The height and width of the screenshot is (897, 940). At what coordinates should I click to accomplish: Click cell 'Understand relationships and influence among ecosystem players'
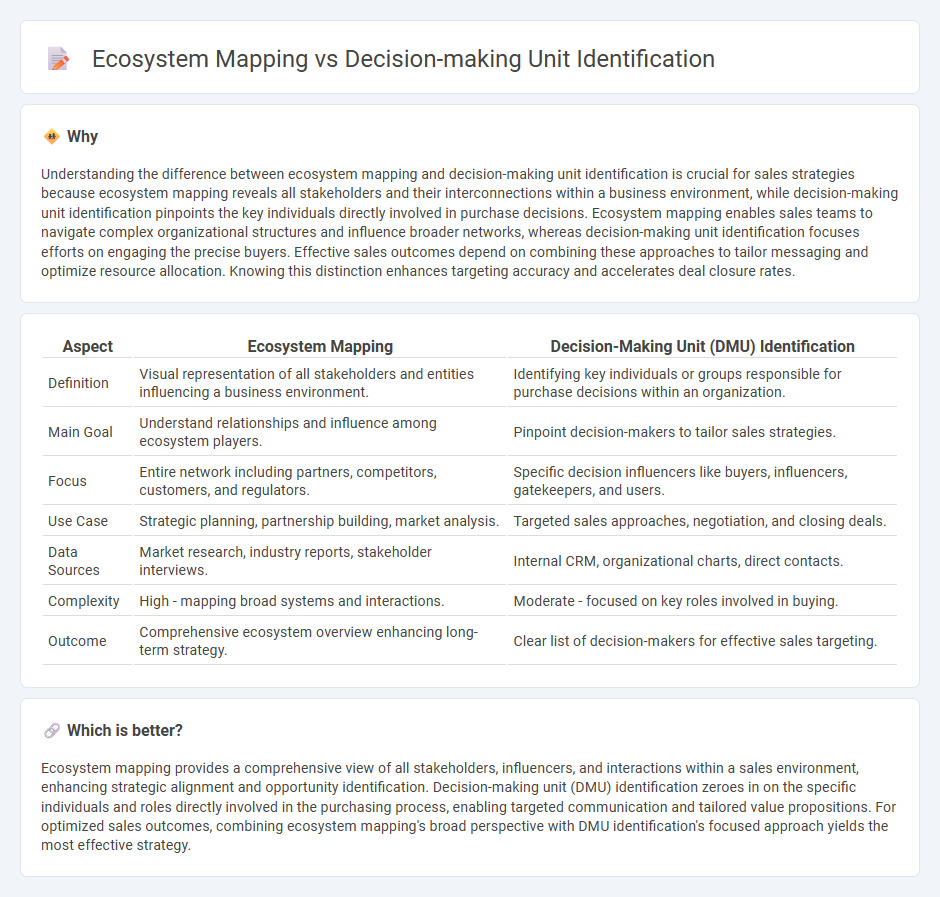[320, 432]
